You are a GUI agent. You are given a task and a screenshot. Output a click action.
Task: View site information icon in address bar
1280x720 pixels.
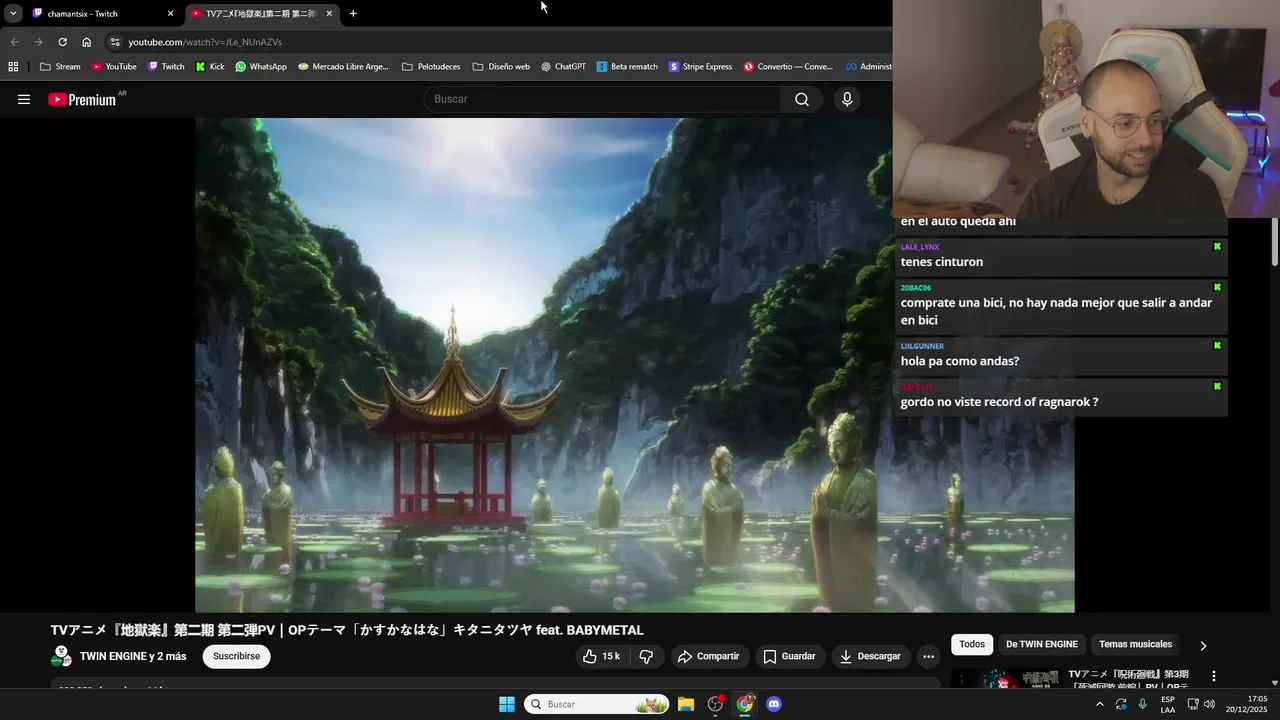pos(115,42)
